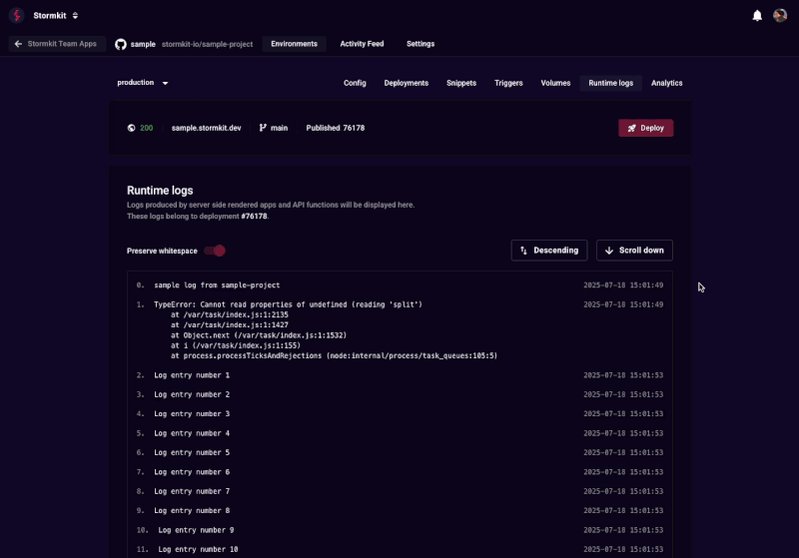The width and height of the screenshot is (799, 558).
Task: Click the GitHub icon beside sample
Action: (x=121, y=44)
